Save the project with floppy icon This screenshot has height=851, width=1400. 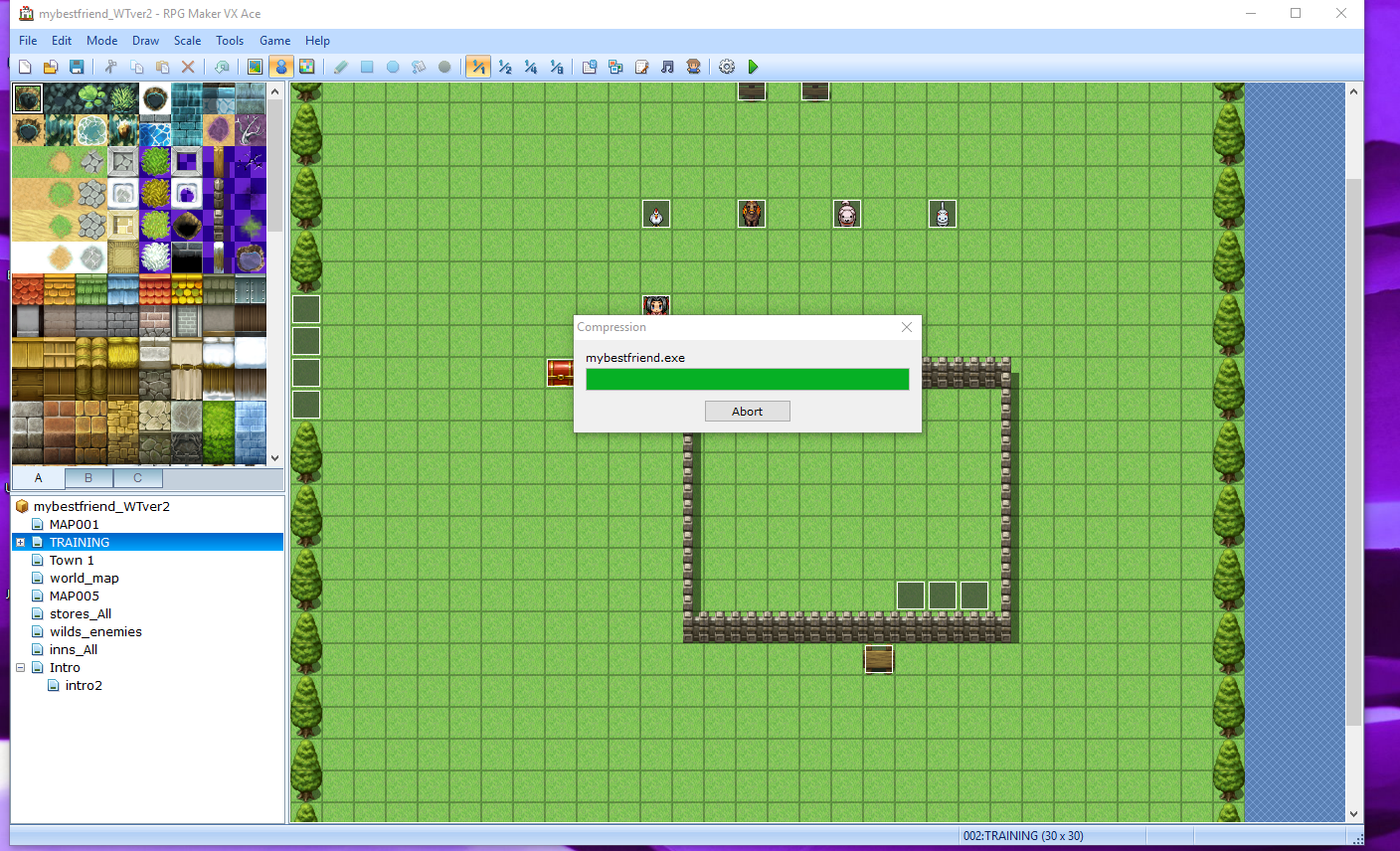(76, 67)
